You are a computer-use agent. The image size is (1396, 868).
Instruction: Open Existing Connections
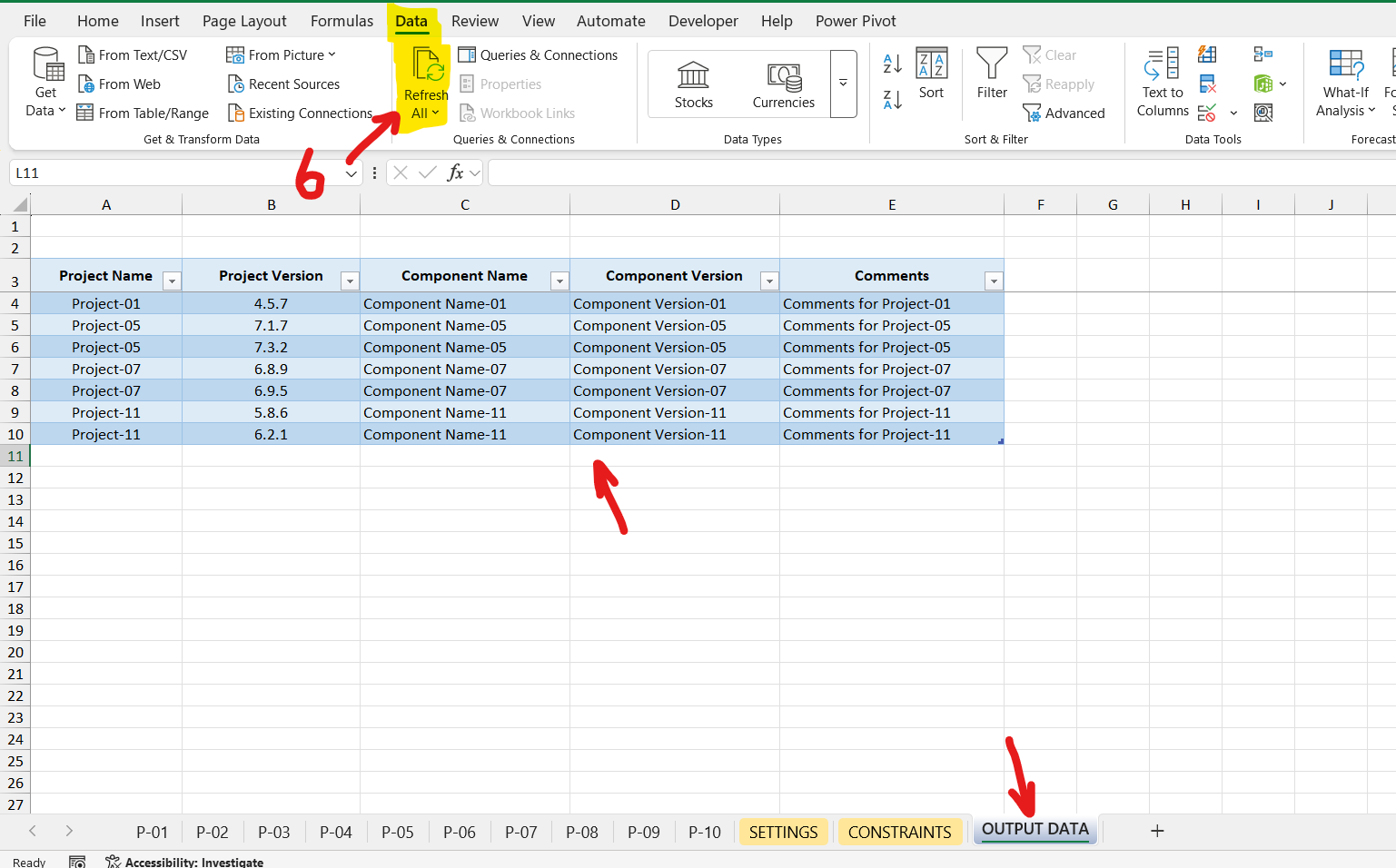coord(300,113)
